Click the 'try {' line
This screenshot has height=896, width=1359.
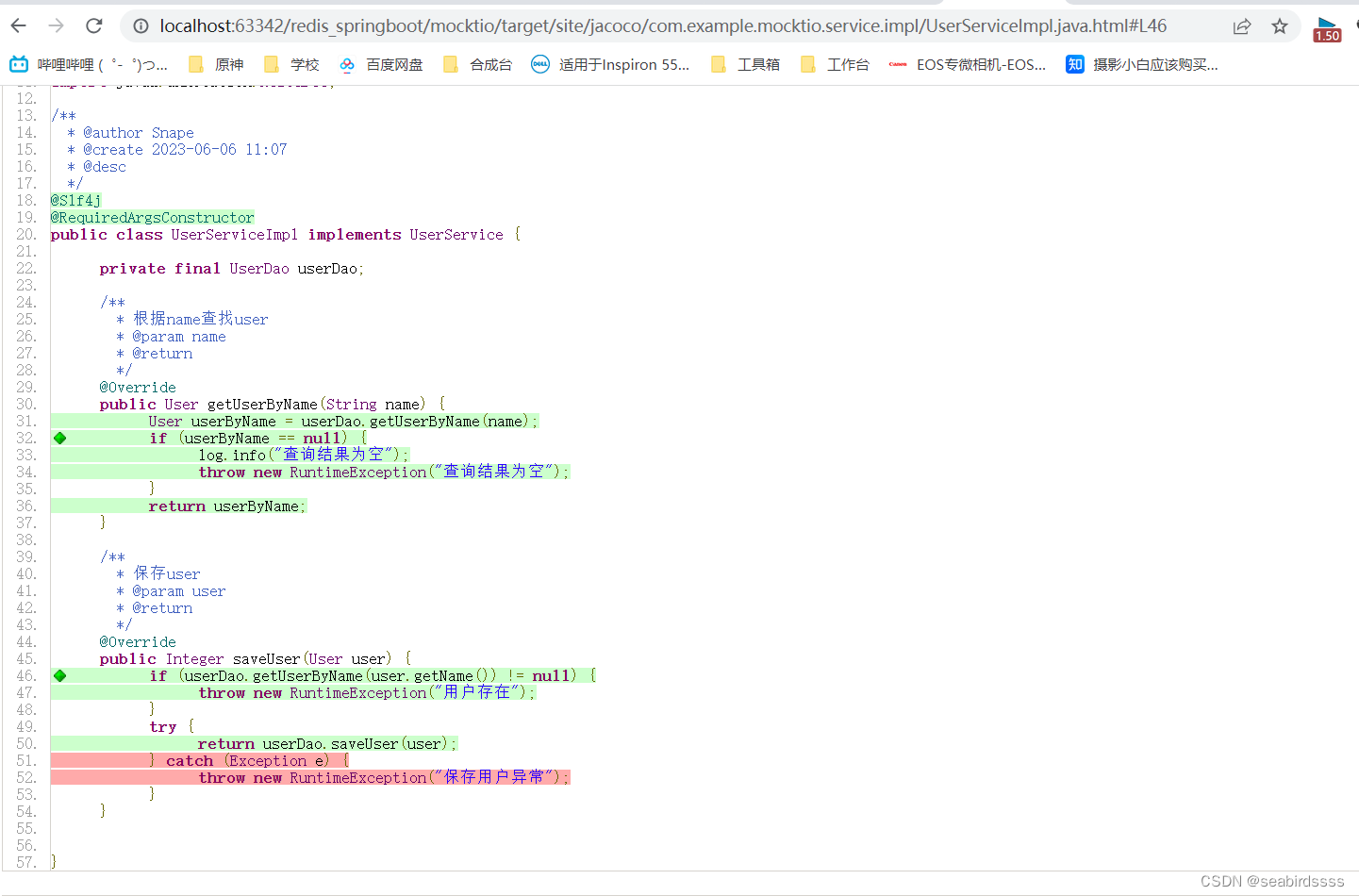point(172,726)
